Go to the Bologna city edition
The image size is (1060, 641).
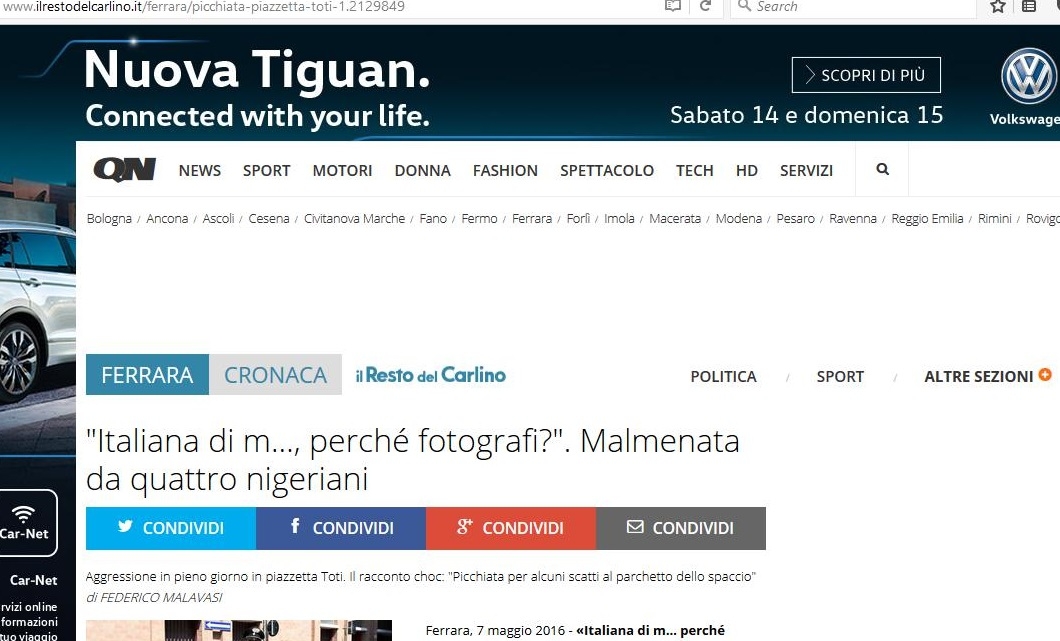(x=109, y=218)
